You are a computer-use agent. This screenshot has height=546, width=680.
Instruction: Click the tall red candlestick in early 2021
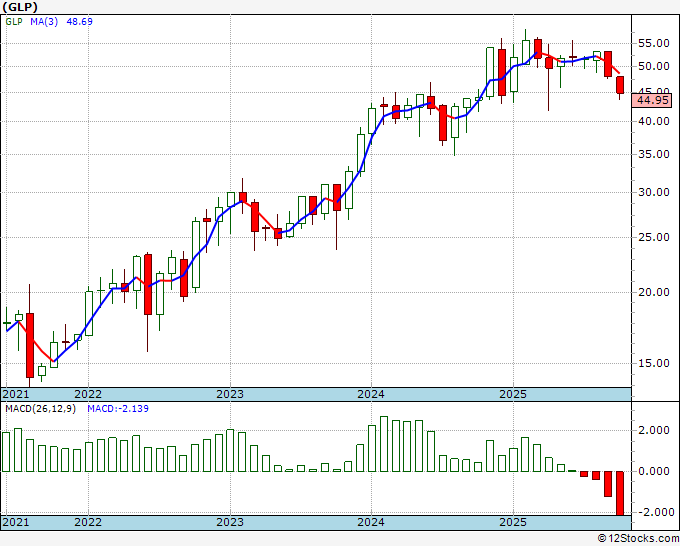[x=30, y=345]
